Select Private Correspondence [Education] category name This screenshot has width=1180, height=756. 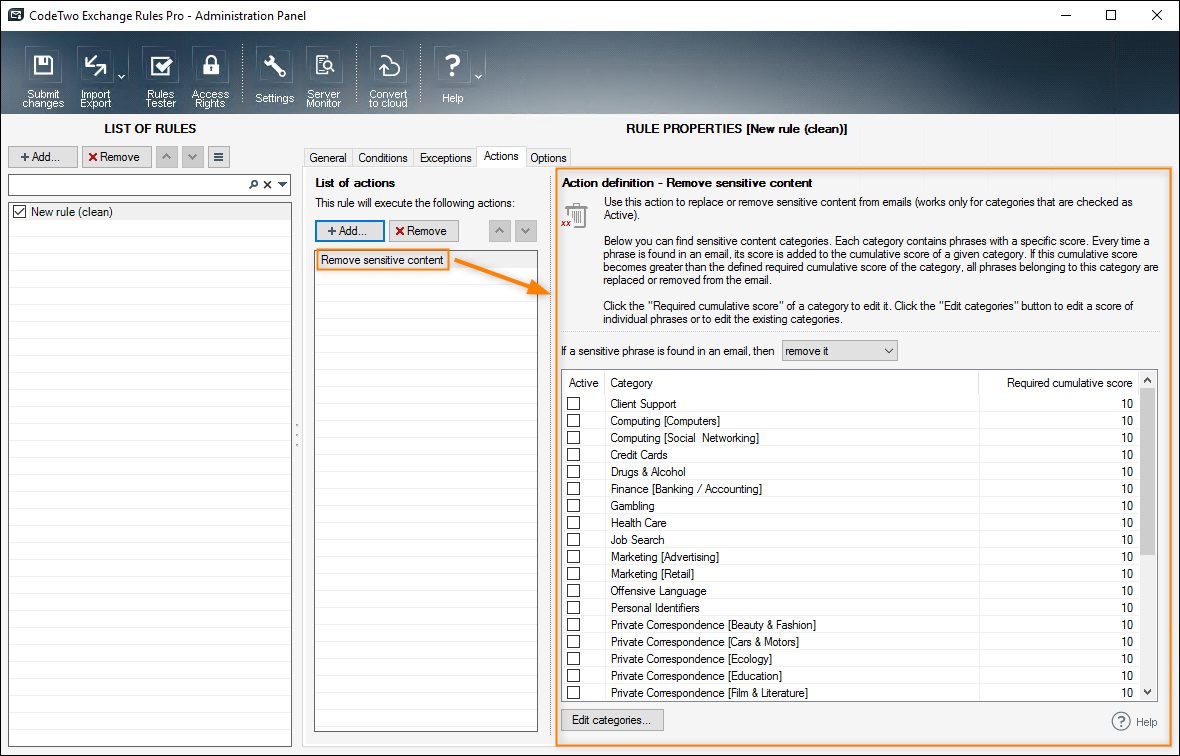tap(696, 676)
